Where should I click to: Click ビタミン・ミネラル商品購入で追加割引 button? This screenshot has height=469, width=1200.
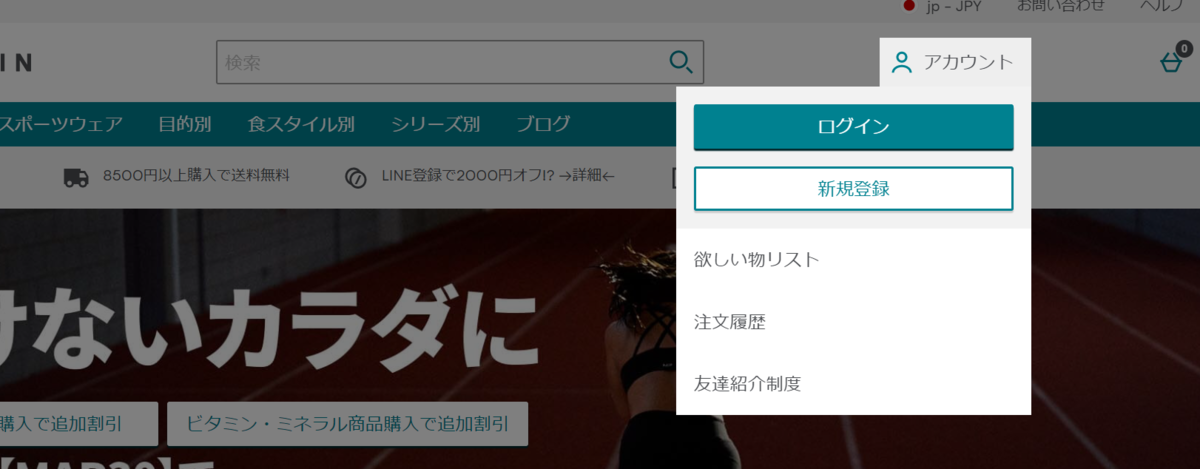coord(348,424)
